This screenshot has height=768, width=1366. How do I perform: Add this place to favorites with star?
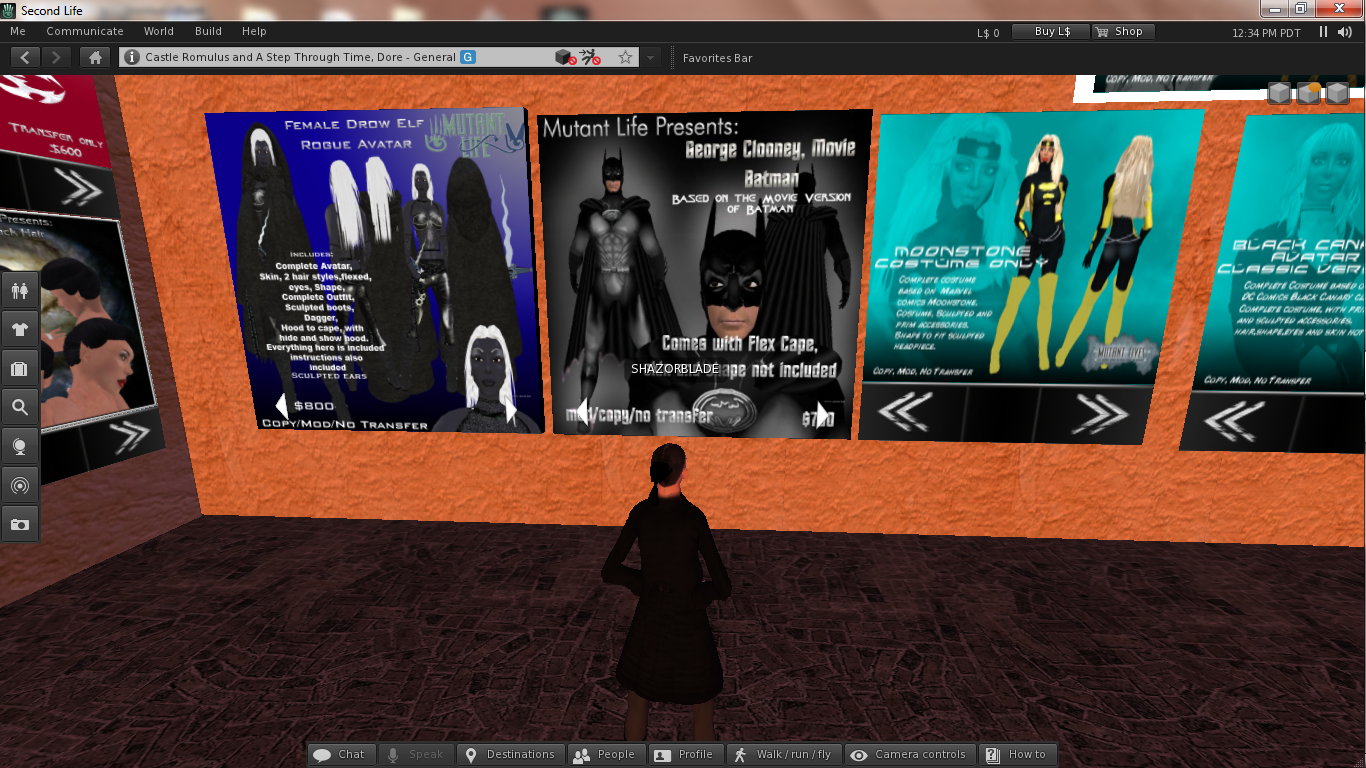[625, 57]
